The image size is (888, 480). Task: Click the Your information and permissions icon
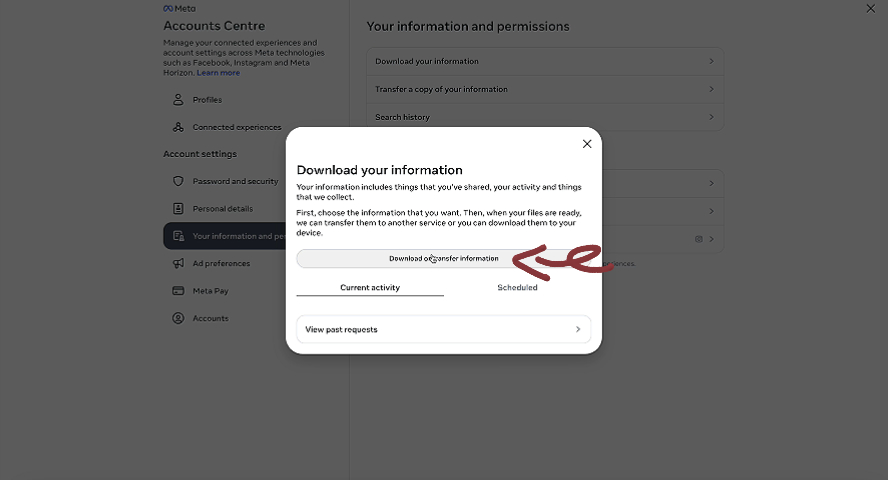178,236
